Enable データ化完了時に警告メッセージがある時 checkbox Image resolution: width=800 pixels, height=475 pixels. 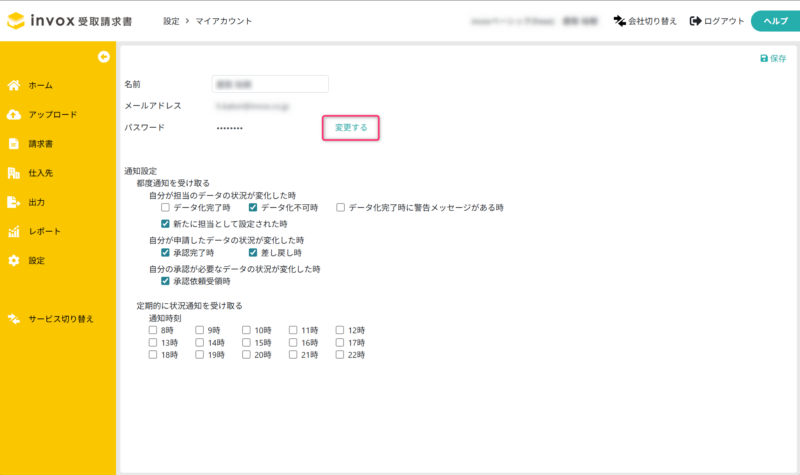pos(340,208)
